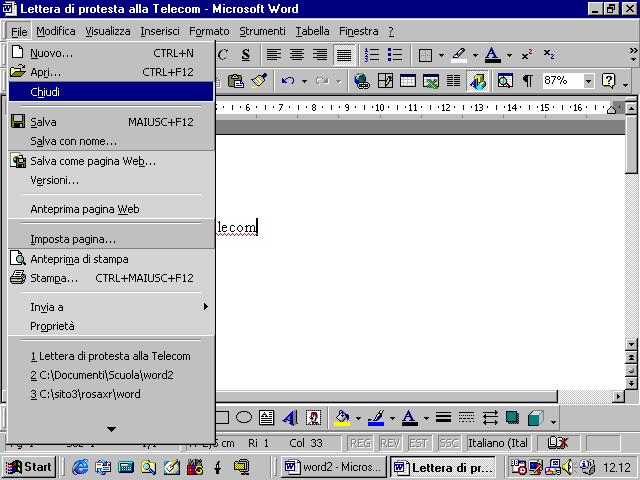Apply superscript formatting
Screen dimensions: 640x480
(527, 55)
